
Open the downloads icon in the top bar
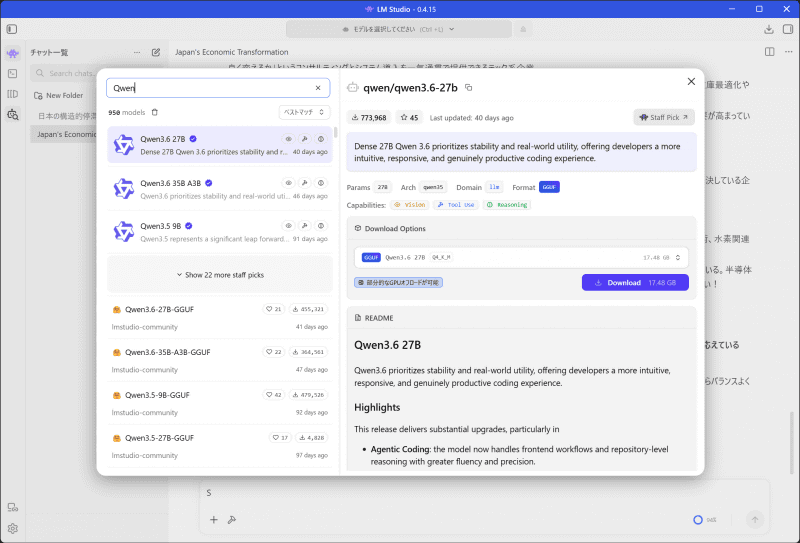768,29
